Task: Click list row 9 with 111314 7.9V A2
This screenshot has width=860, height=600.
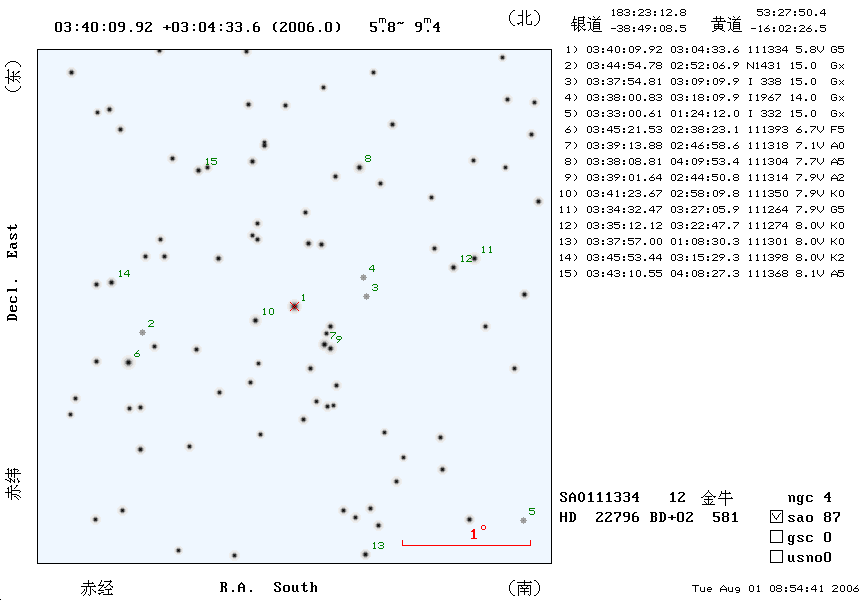Action: 703,177
